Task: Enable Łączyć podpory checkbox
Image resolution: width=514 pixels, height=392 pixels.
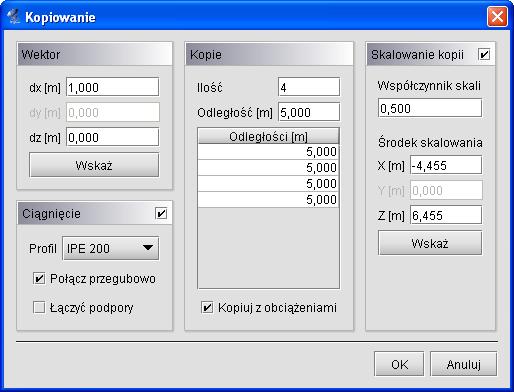Action: [x=39, y=307]
